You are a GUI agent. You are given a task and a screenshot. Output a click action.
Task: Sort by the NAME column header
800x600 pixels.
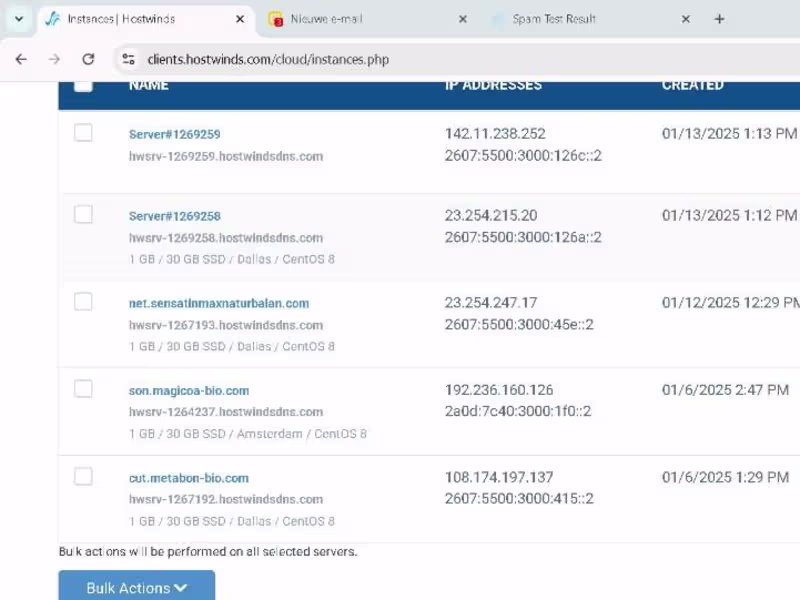pos(148,85)
